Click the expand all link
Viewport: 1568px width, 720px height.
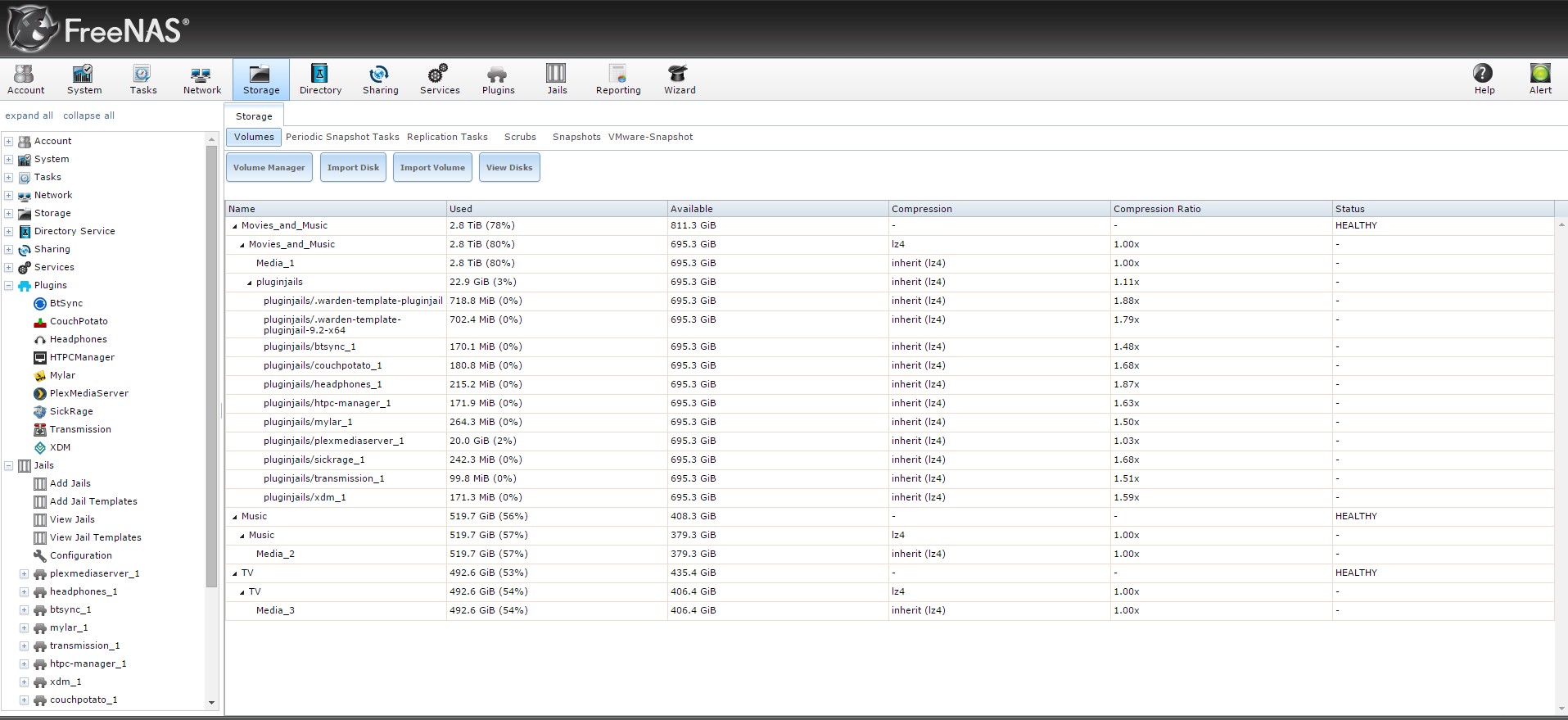click(x=29, y=115)
